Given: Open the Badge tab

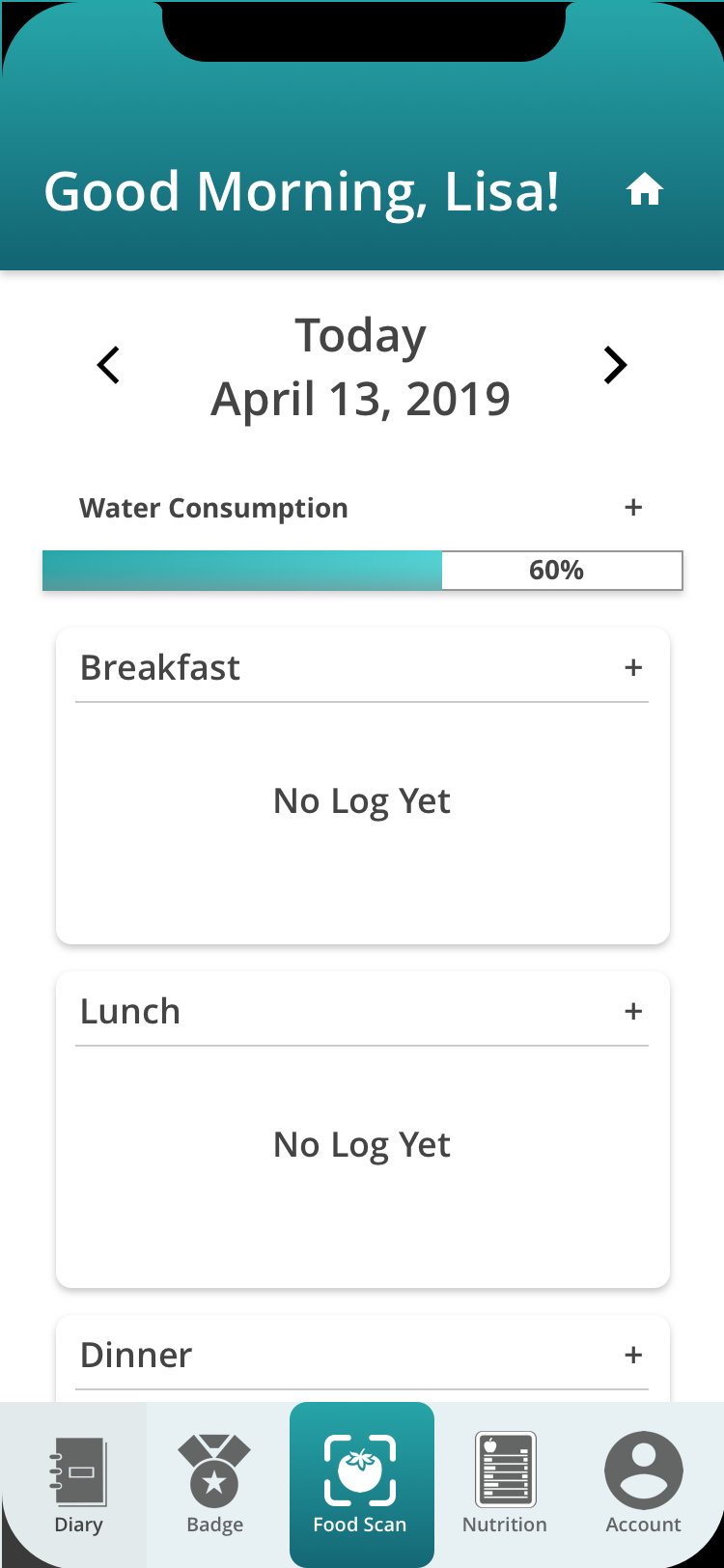Looking at the screenshot, I should tap(214, 1484).
